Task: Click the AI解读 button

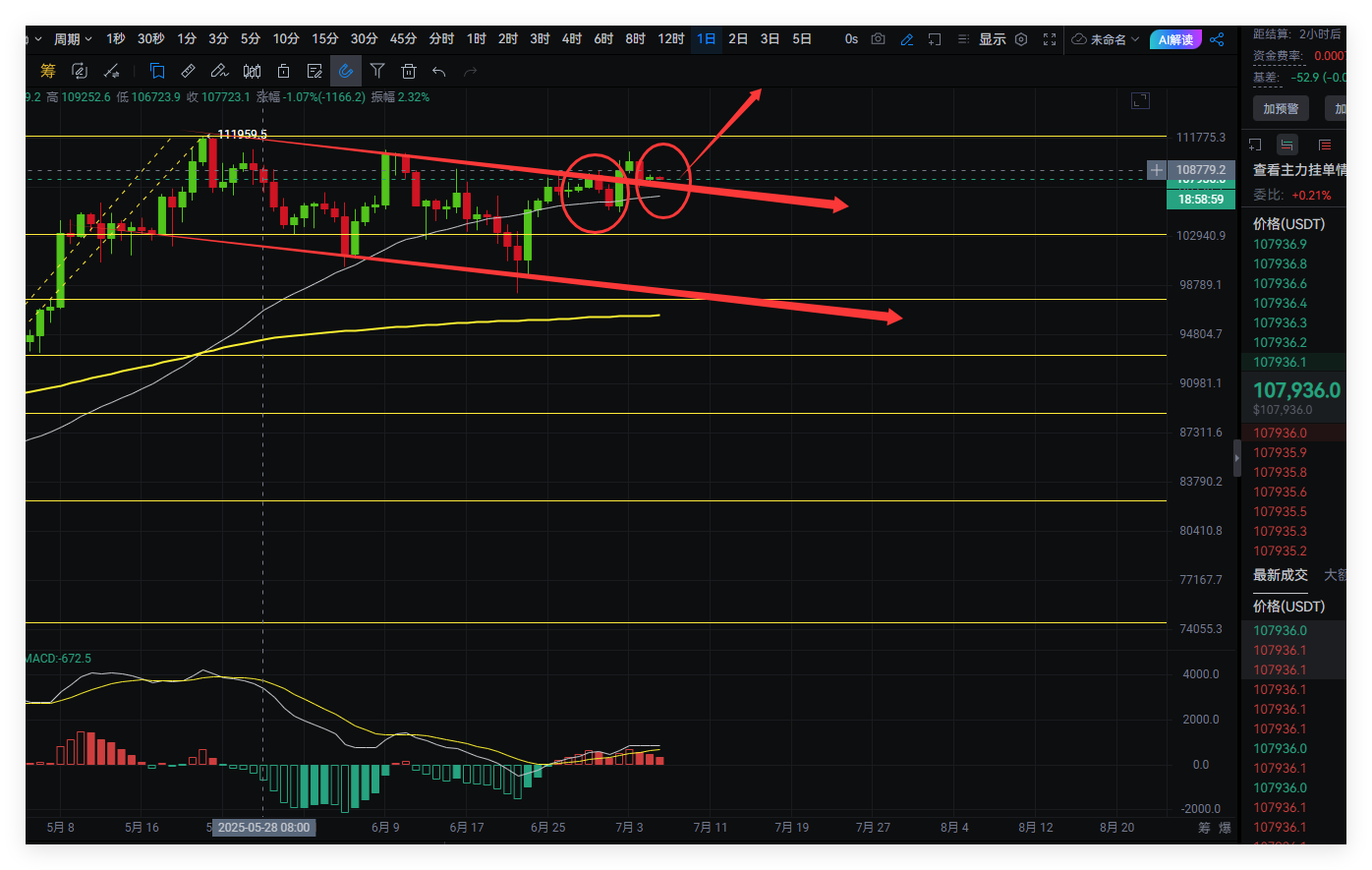Action: pos(1175,39)
